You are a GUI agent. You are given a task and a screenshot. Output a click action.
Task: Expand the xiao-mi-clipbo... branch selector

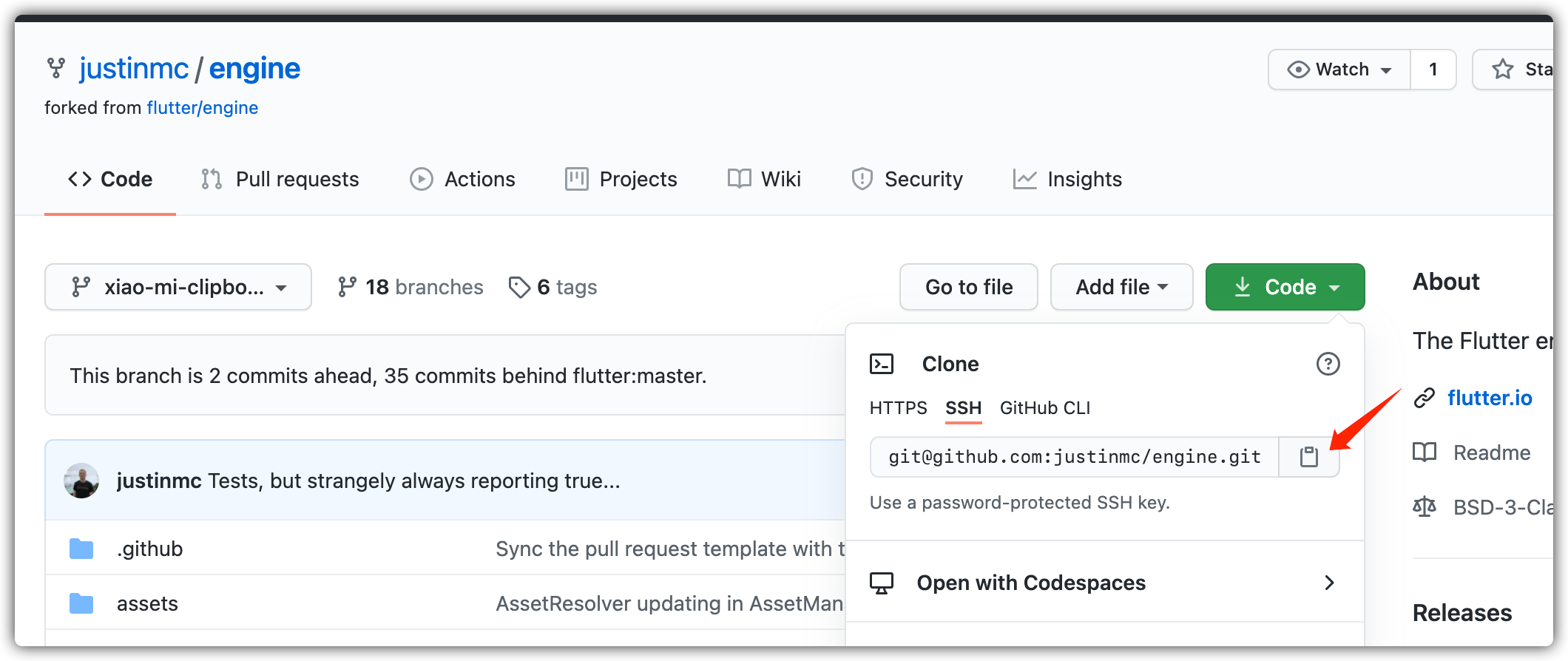[x=178, y=287]
